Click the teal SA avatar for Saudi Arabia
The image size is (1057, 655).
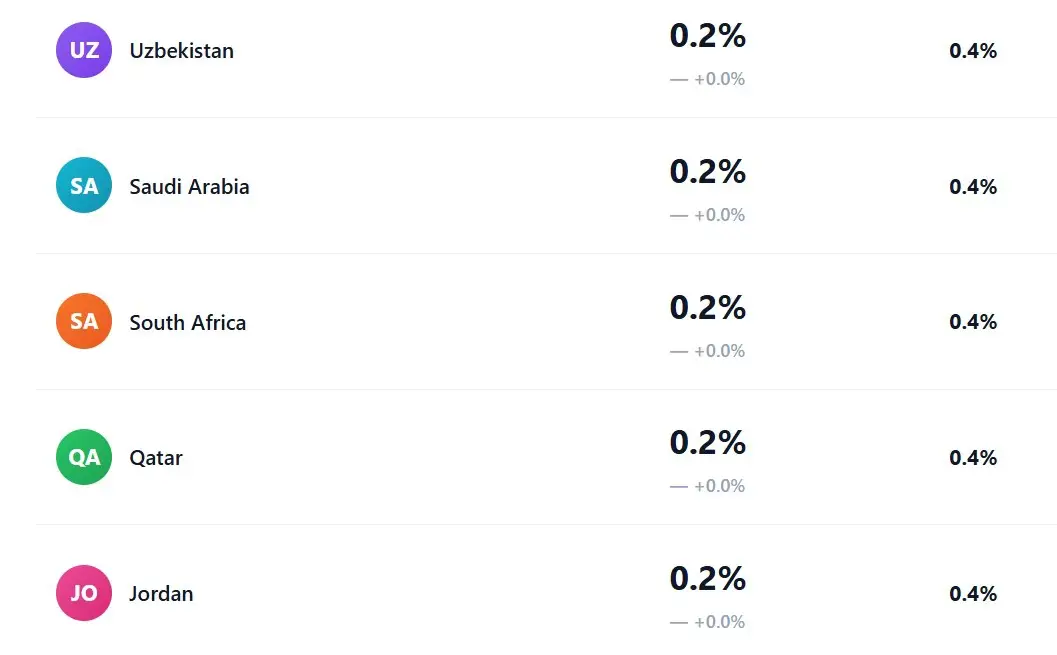coord(84,186)
